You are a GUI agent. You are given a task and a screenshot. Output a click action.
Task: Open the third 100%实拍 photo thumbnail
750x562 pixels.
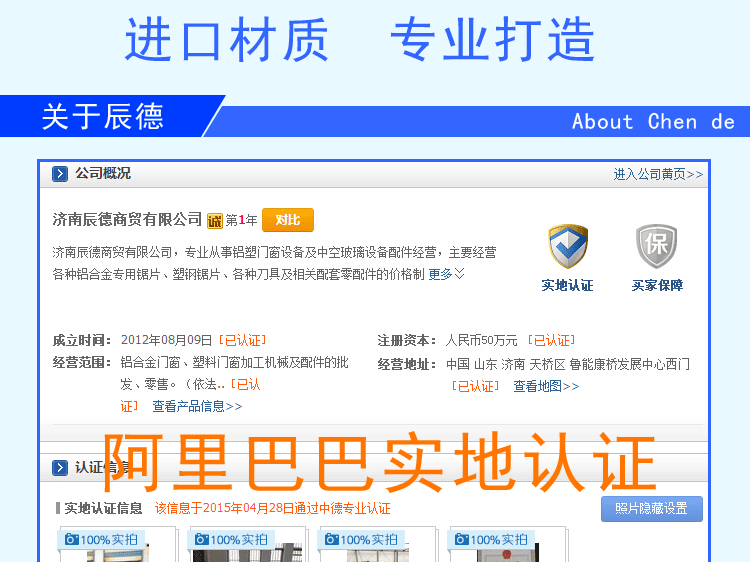pos(378,544)
